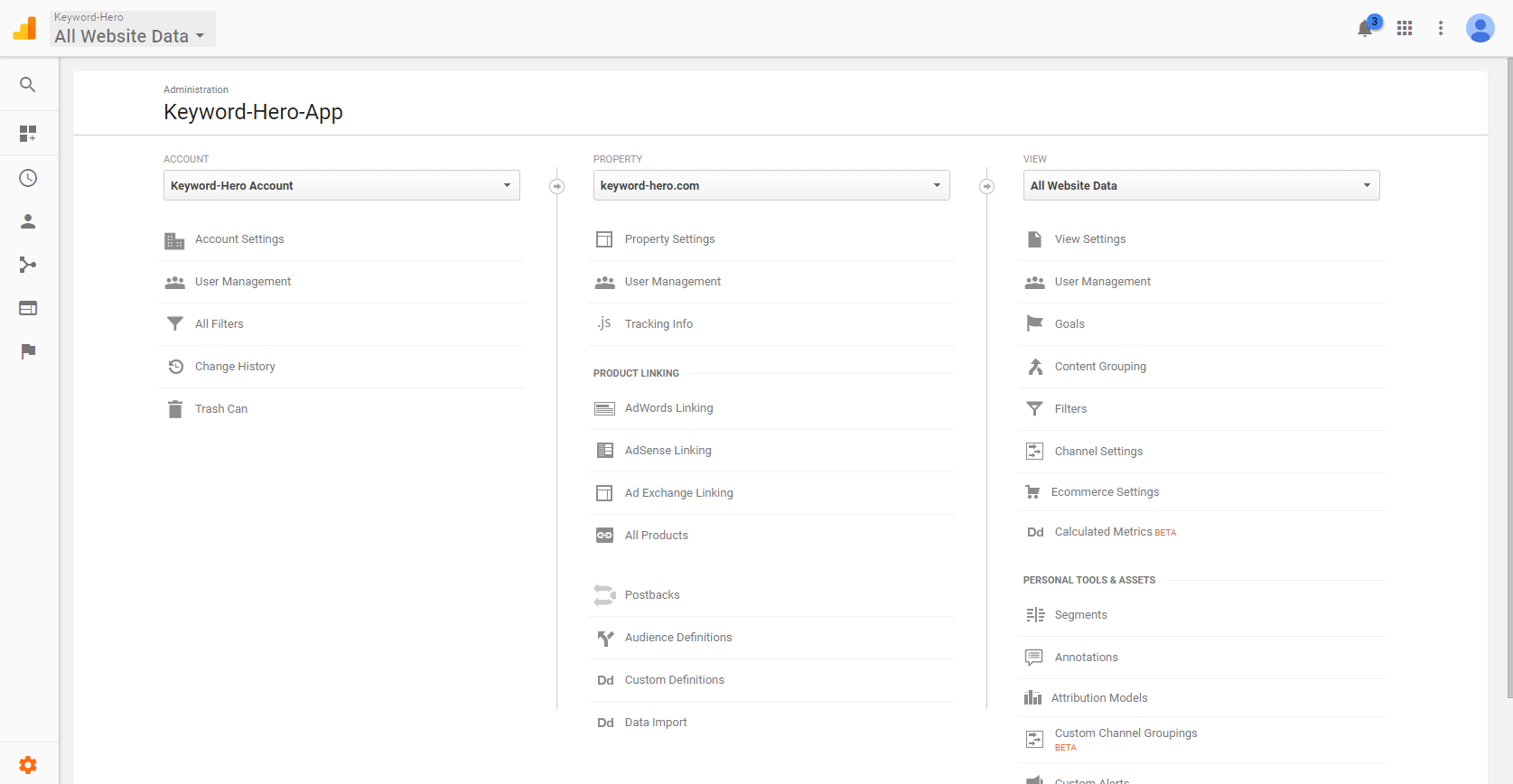
Task: Expand the Keyword-Hero Account dropdown
Action: (341, 185)
